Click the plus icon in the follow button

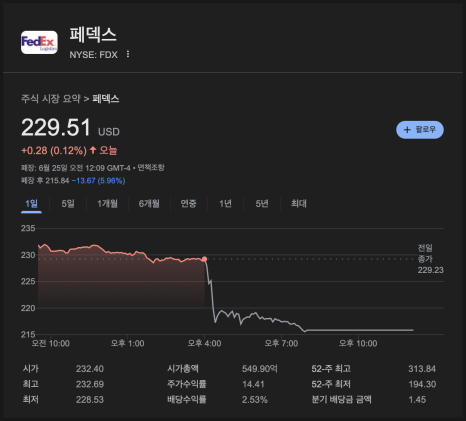click(407, 130)
